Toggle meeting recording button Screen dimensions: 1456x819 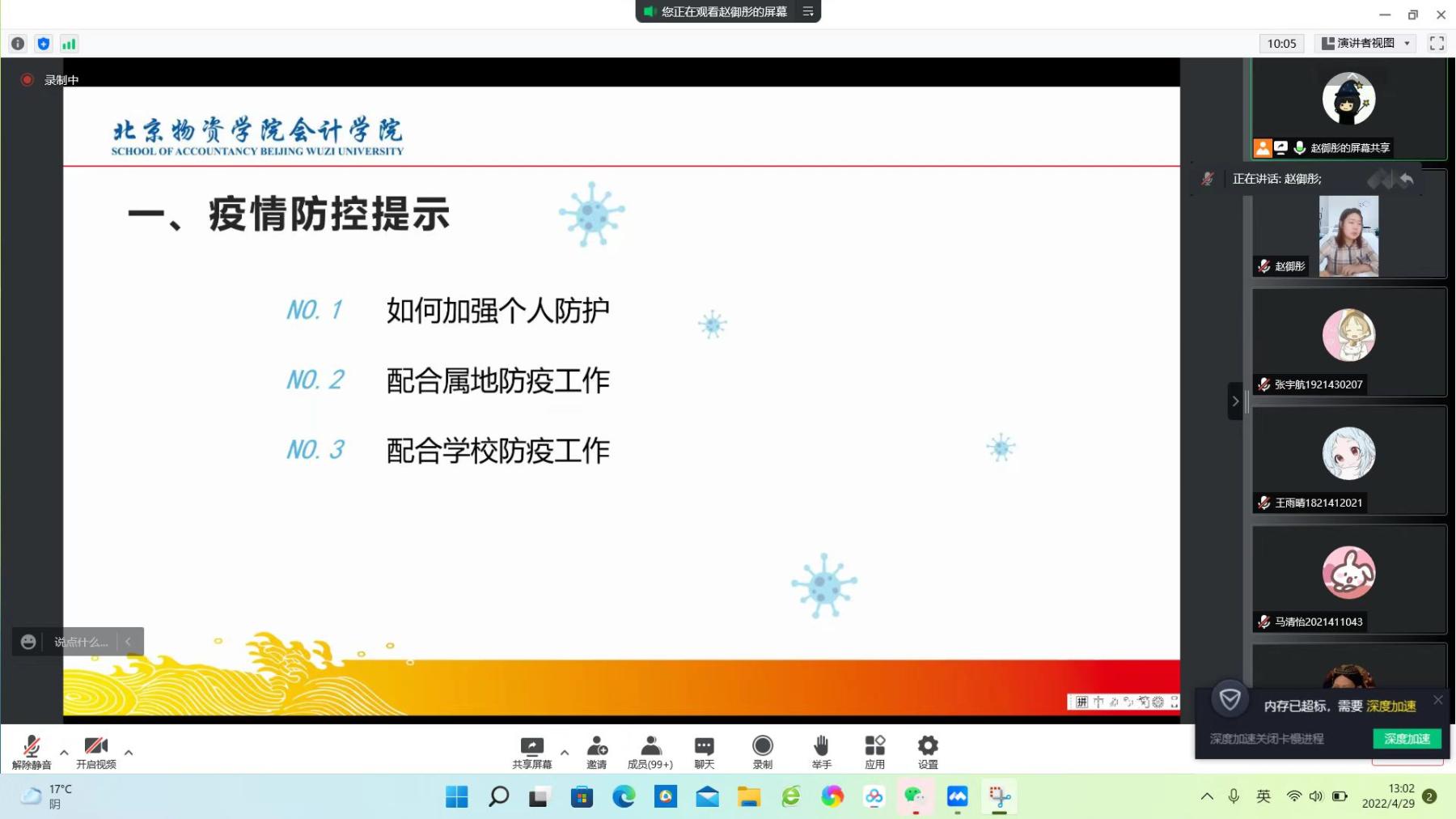pos(762,751)
